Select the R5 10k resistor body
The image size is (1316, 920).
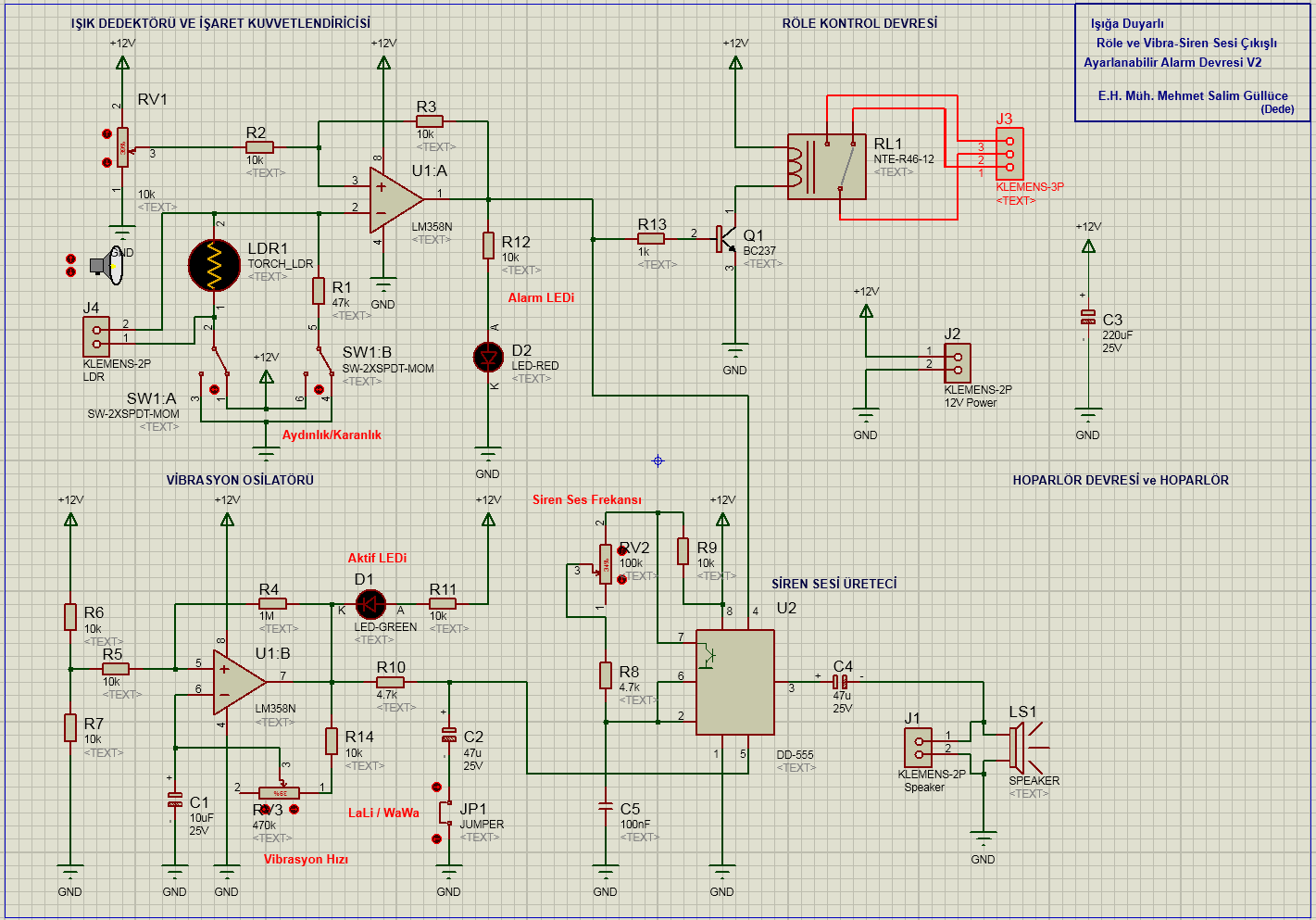pyautogui.click(x=115, y=669)
